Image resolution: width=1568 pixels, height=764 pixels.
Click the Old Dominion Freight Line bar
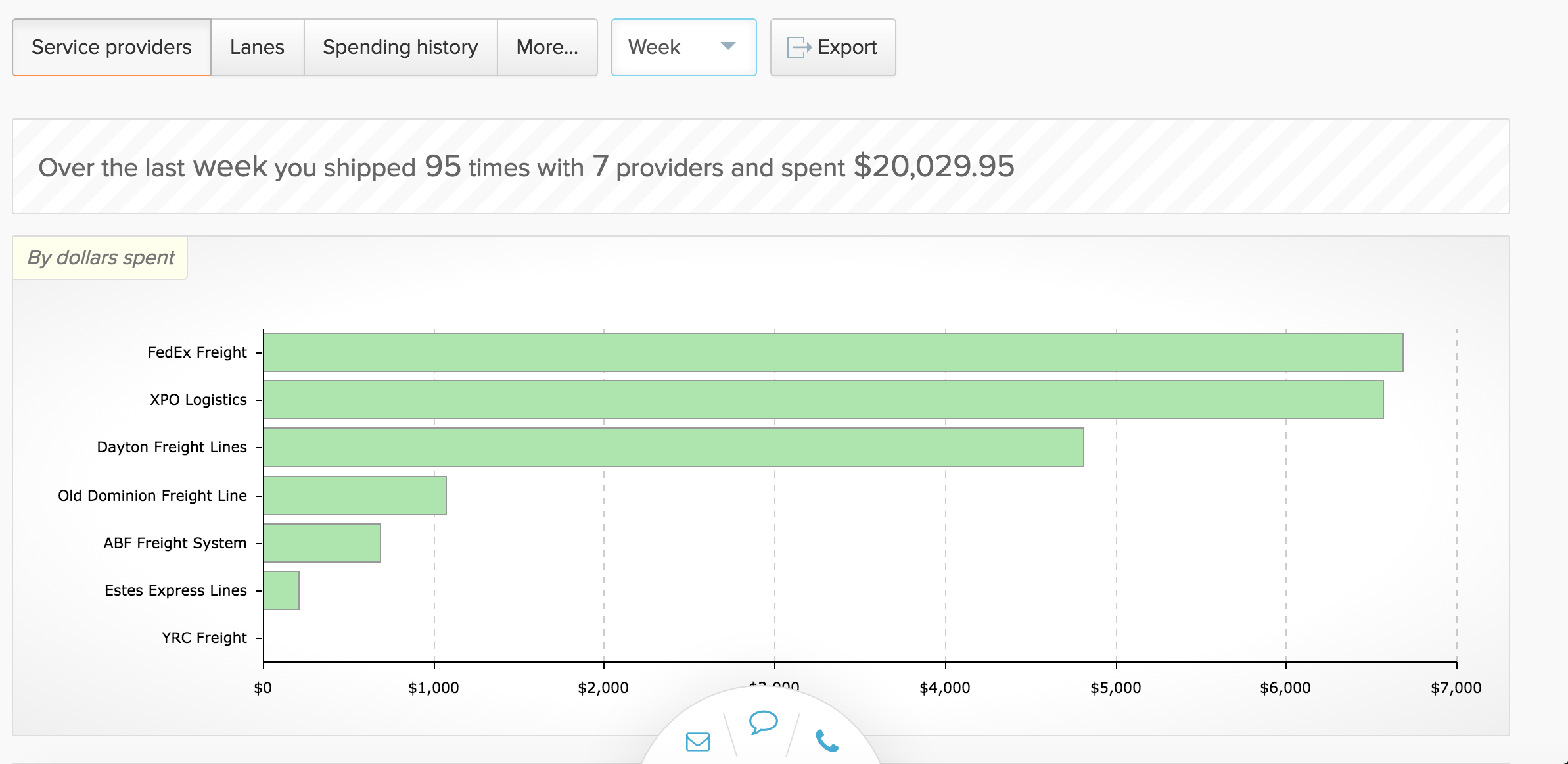355,496
